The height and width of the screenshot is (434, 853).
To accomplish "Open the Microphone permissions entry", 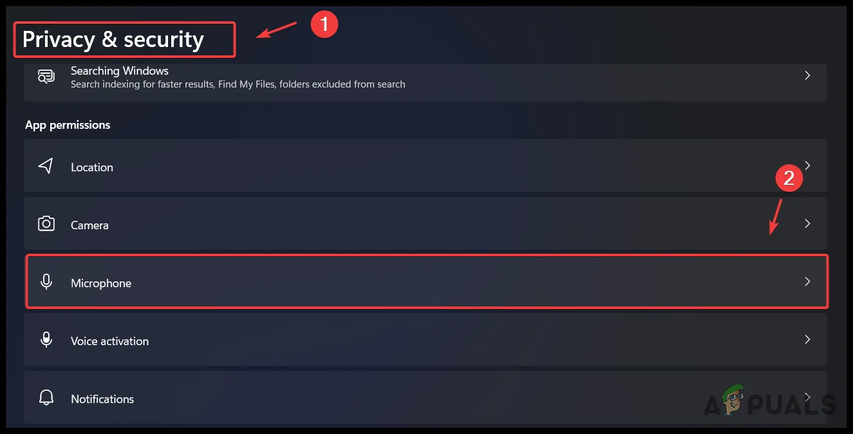I will point(426,282).
